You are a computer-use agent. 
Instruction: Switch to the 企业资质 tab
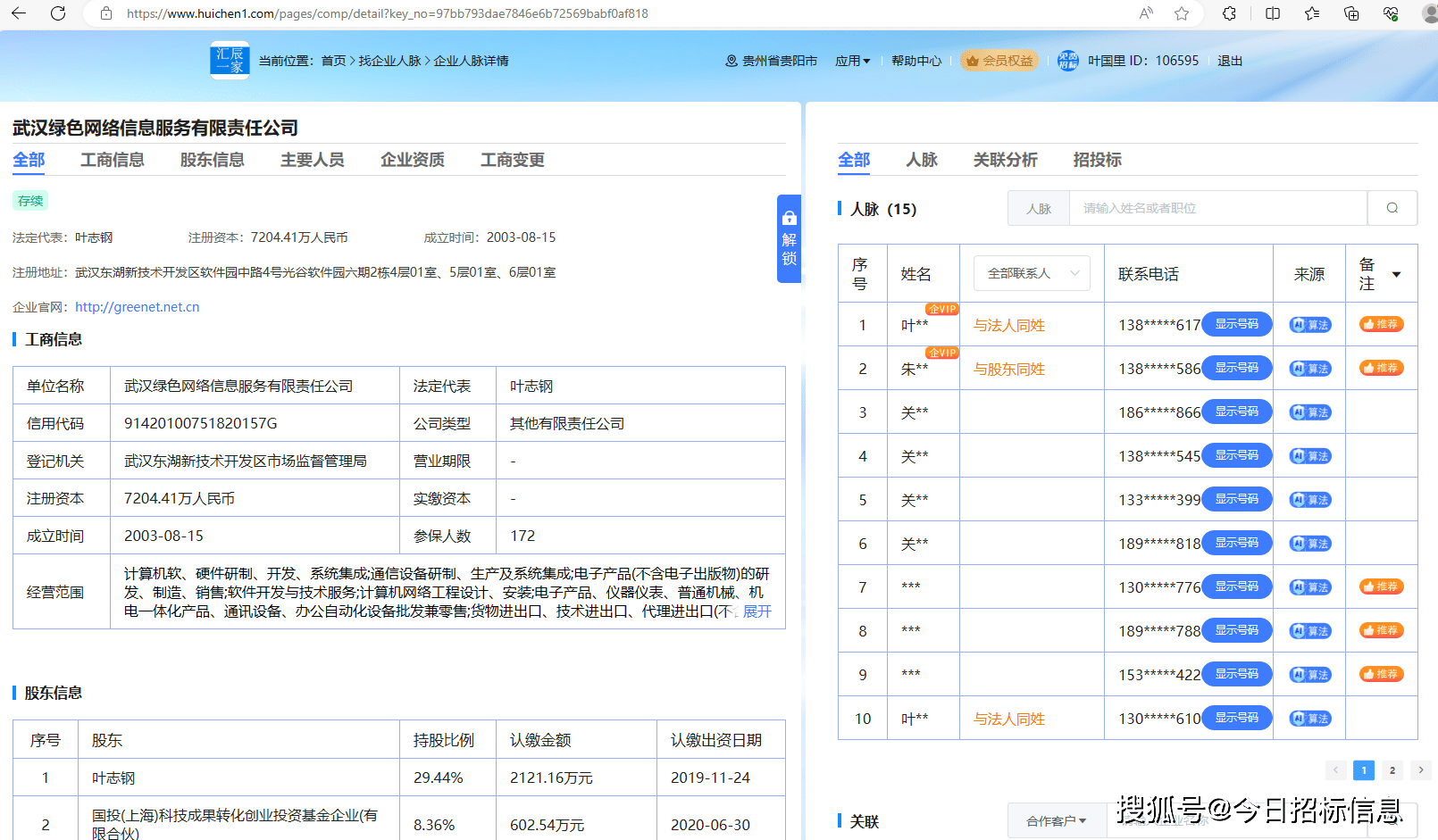tap(413, 160)
